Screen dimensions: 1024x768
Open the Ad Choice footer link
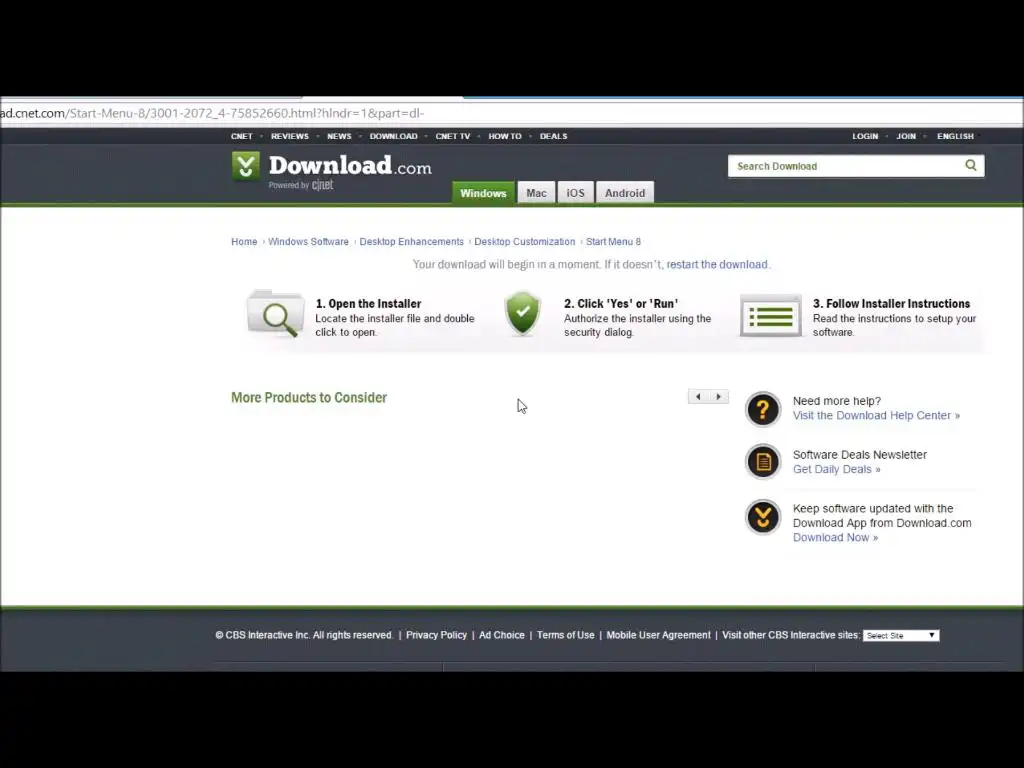pos(502,635)
